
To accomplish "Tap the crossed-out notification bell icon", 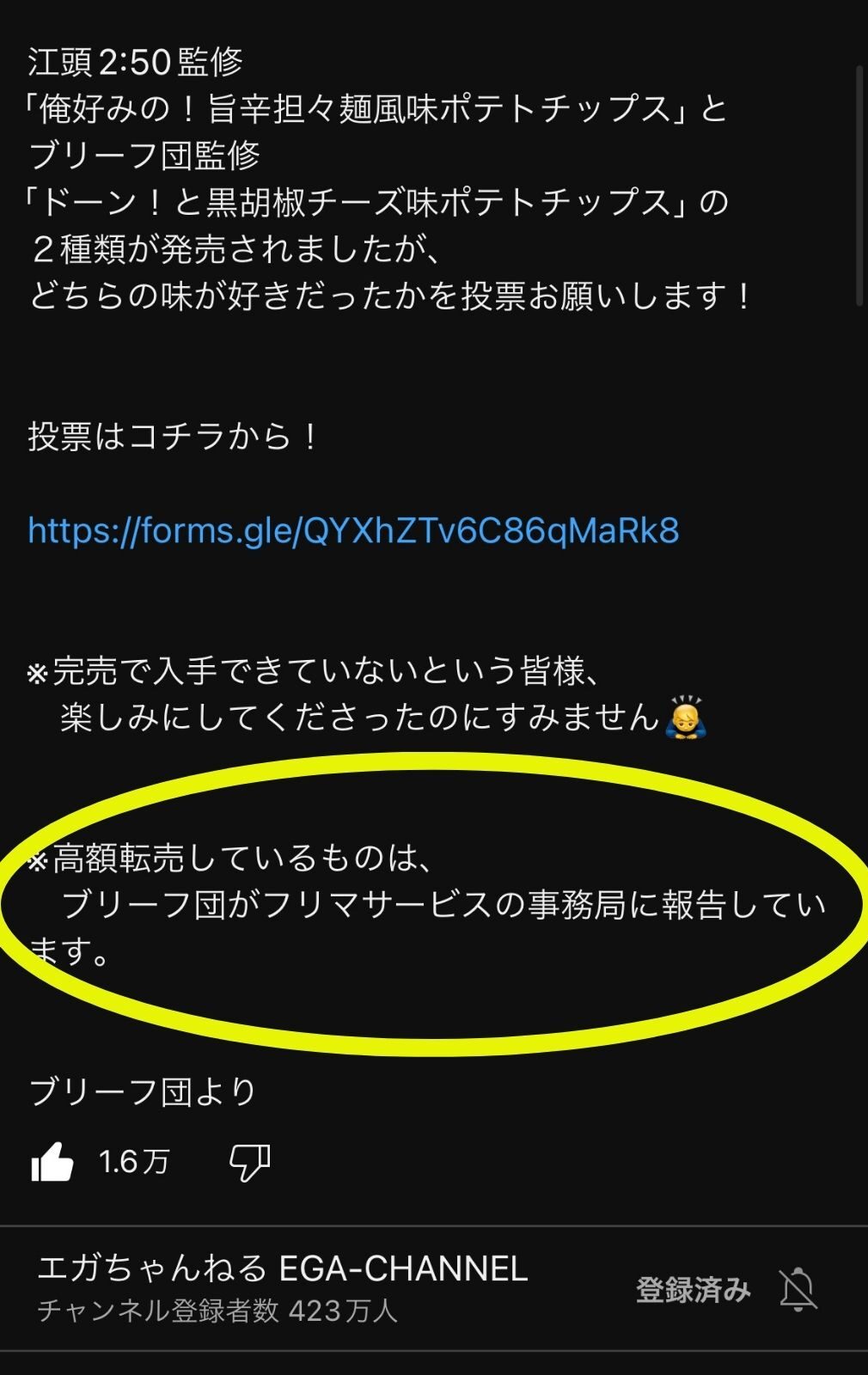I will 798,1289.
